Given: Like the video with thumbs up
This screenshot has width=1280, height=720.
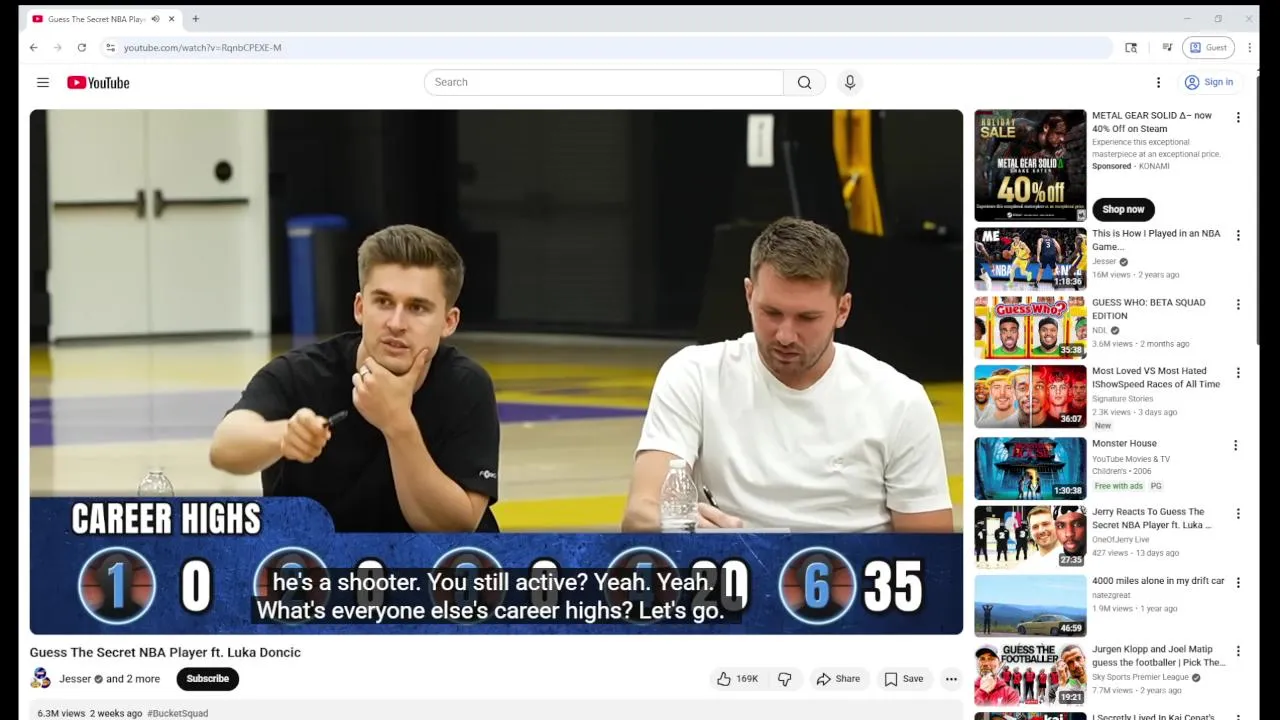Looking at the screenshot, I should (x=736, y=679).
